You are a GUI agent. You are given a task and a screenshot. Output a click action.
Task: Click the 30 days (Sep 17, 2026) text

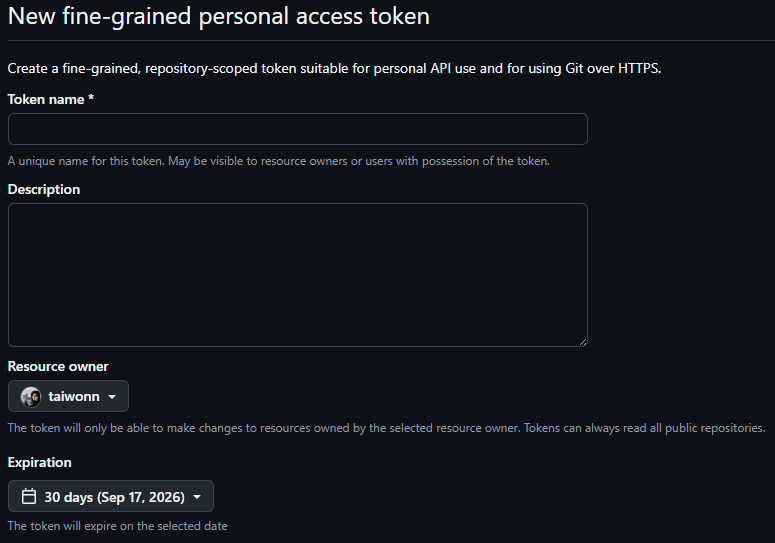pos(115,497)
